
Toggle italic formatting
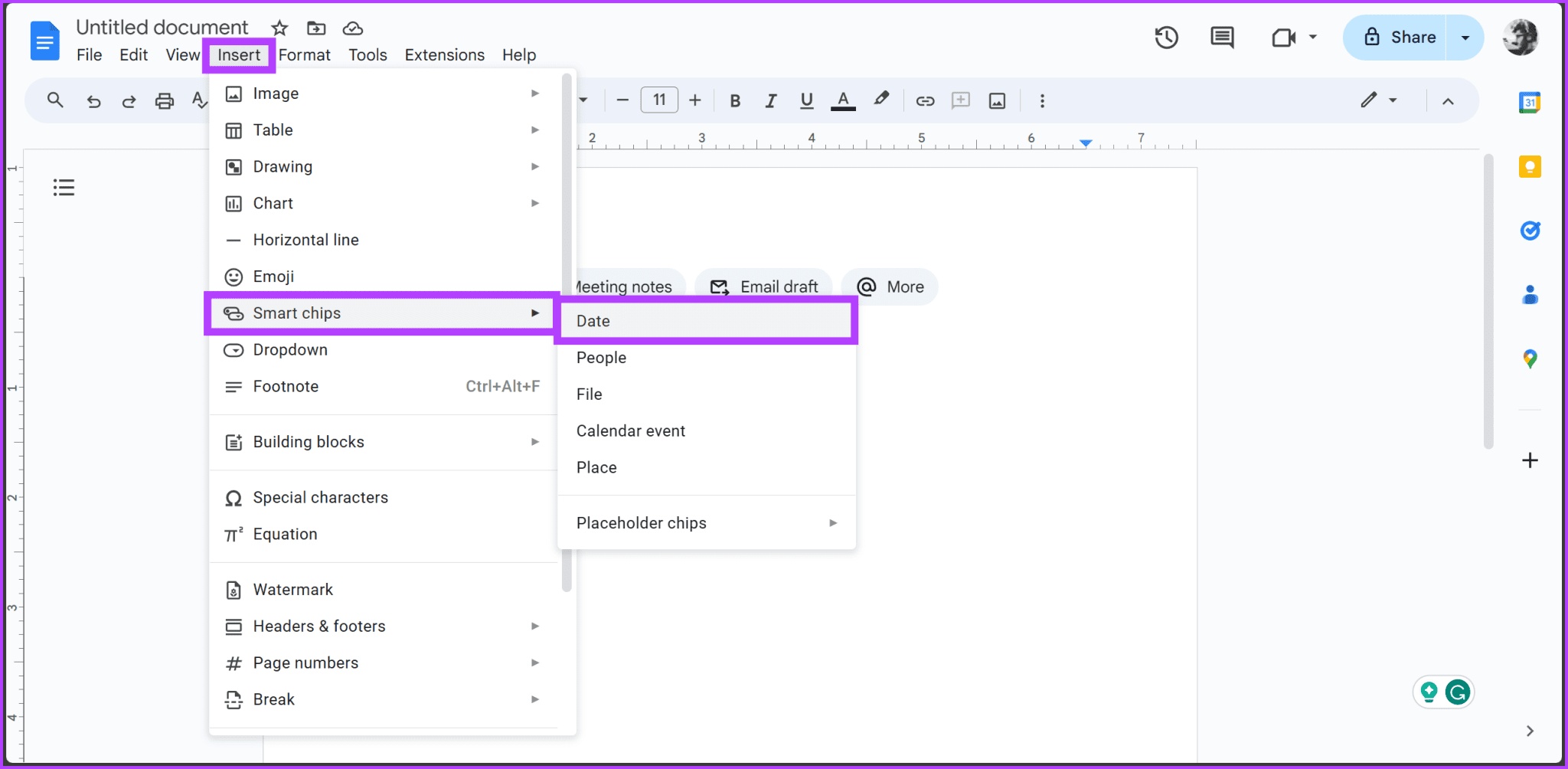(770, 100)
